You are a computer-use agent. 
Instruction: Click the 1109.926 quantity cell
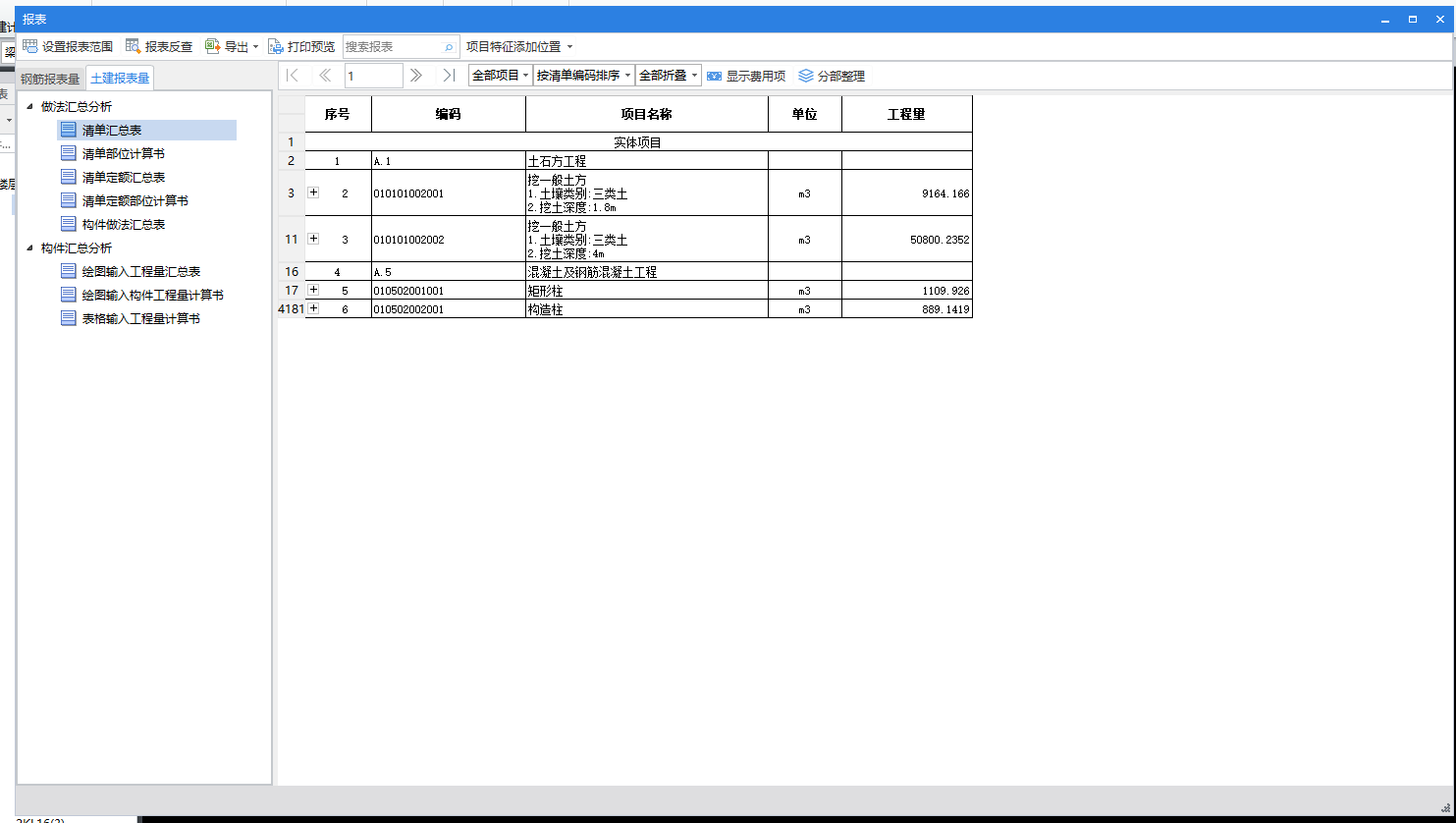tap(907, 291)
